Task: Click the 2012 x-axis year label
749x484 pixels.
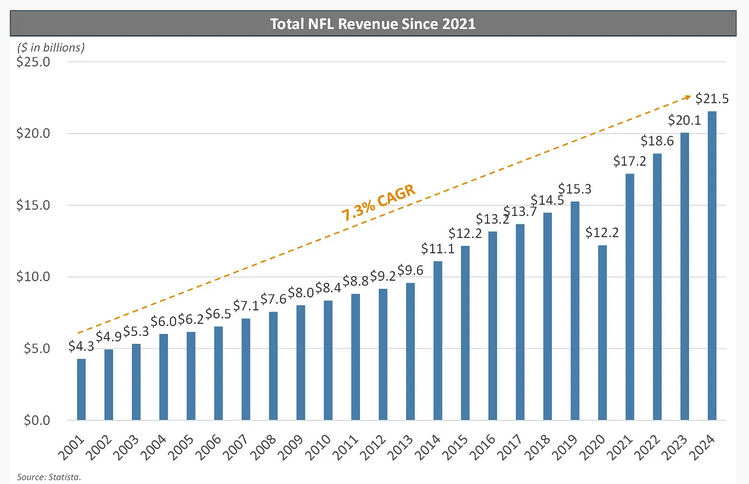Action: (373, 447)
